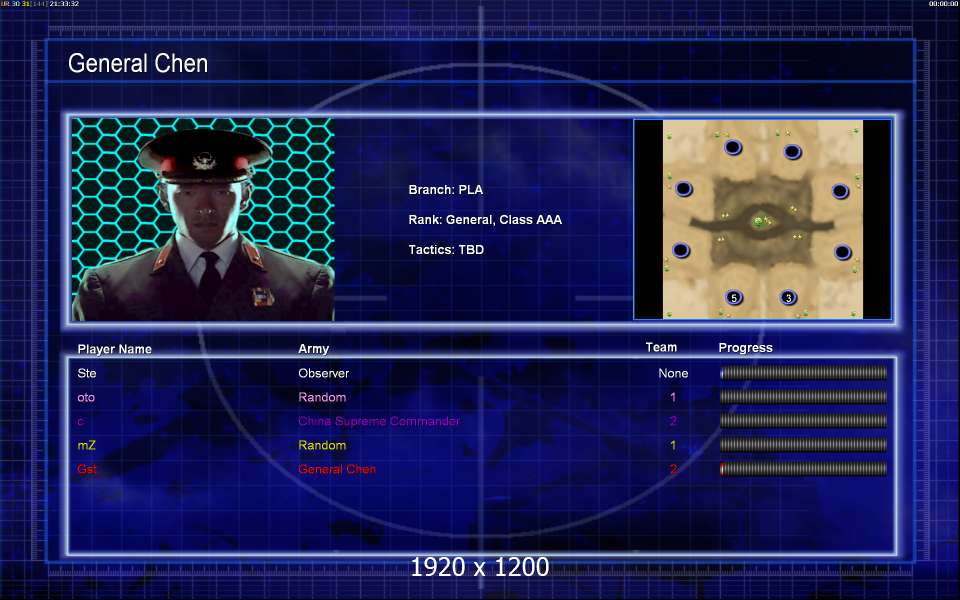Click red 'General Chen' army entry

click(x=337, y=469)
